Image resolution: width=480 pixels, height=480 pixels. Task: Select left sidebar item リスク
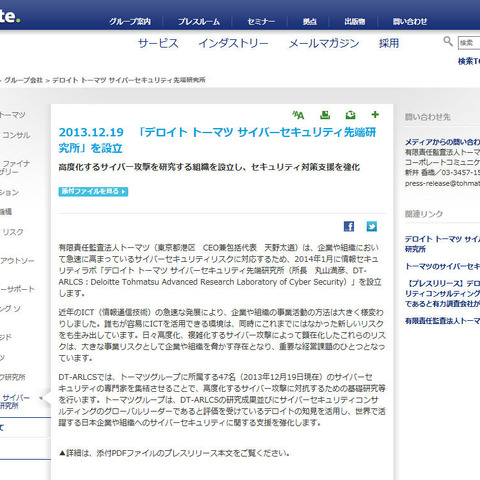(x=13, y=232)
